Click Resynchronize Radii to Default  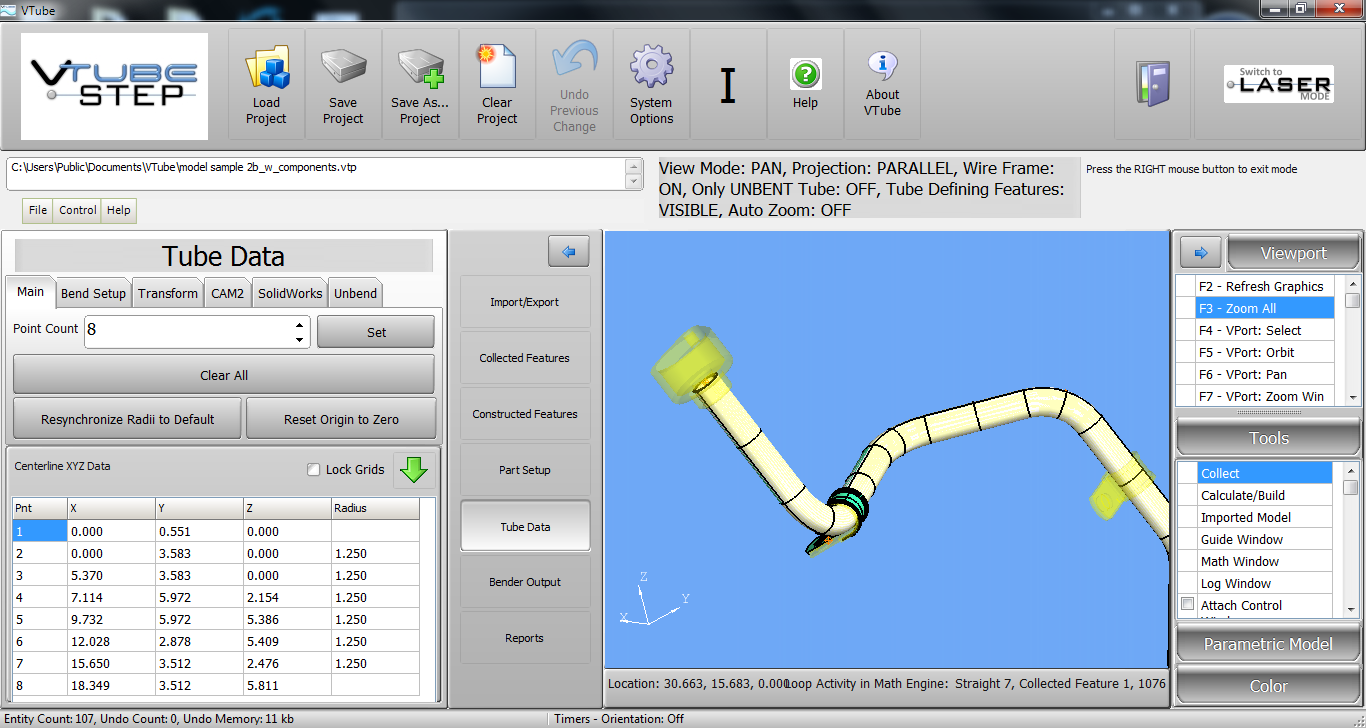click(128, 419)
